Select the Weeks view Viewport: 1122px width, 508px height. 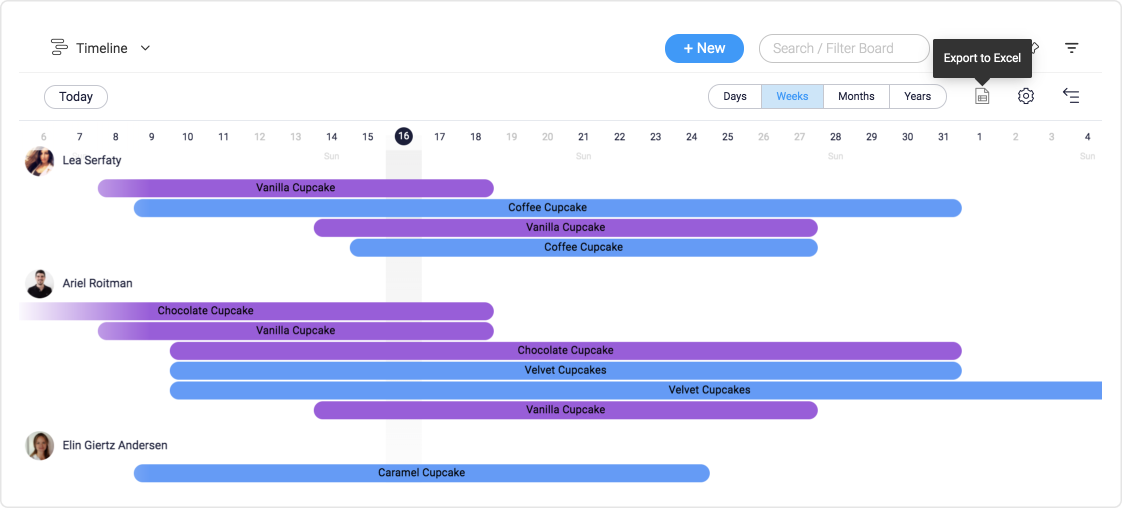point(792,97)
